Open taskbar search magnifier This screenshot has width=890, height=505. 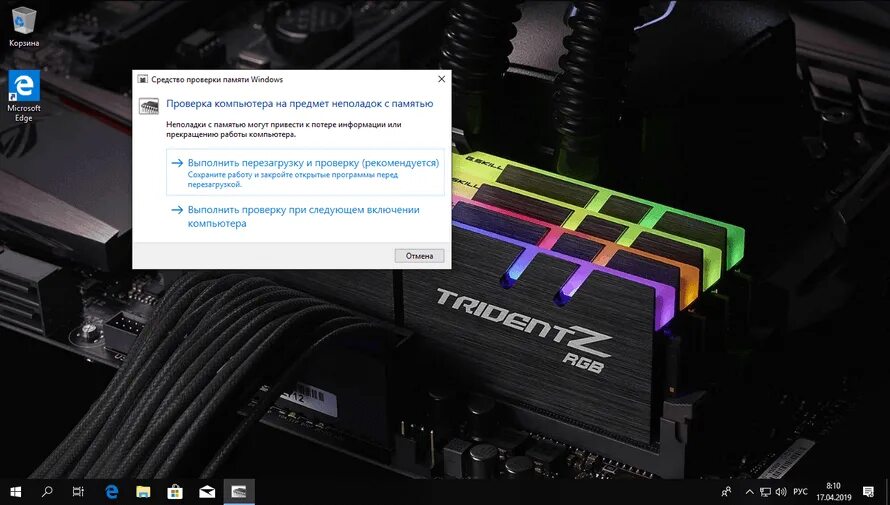(x=47, y=491)
